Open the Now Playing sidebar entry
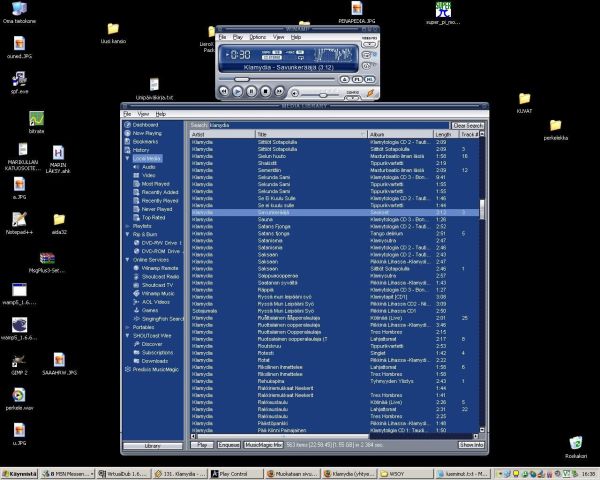This screenshot has height=480, width=600. (147, 133)
